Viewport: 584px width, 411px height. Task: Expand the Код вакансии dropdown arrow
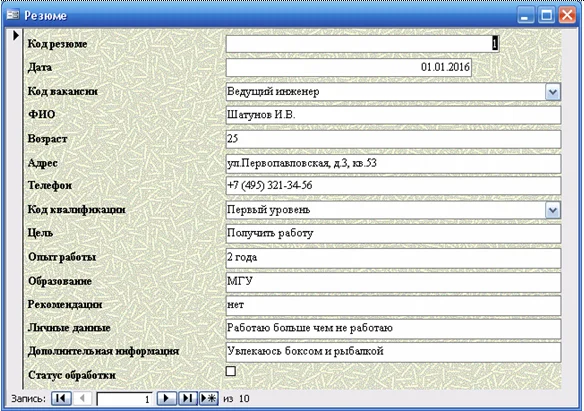click(553, 92)
